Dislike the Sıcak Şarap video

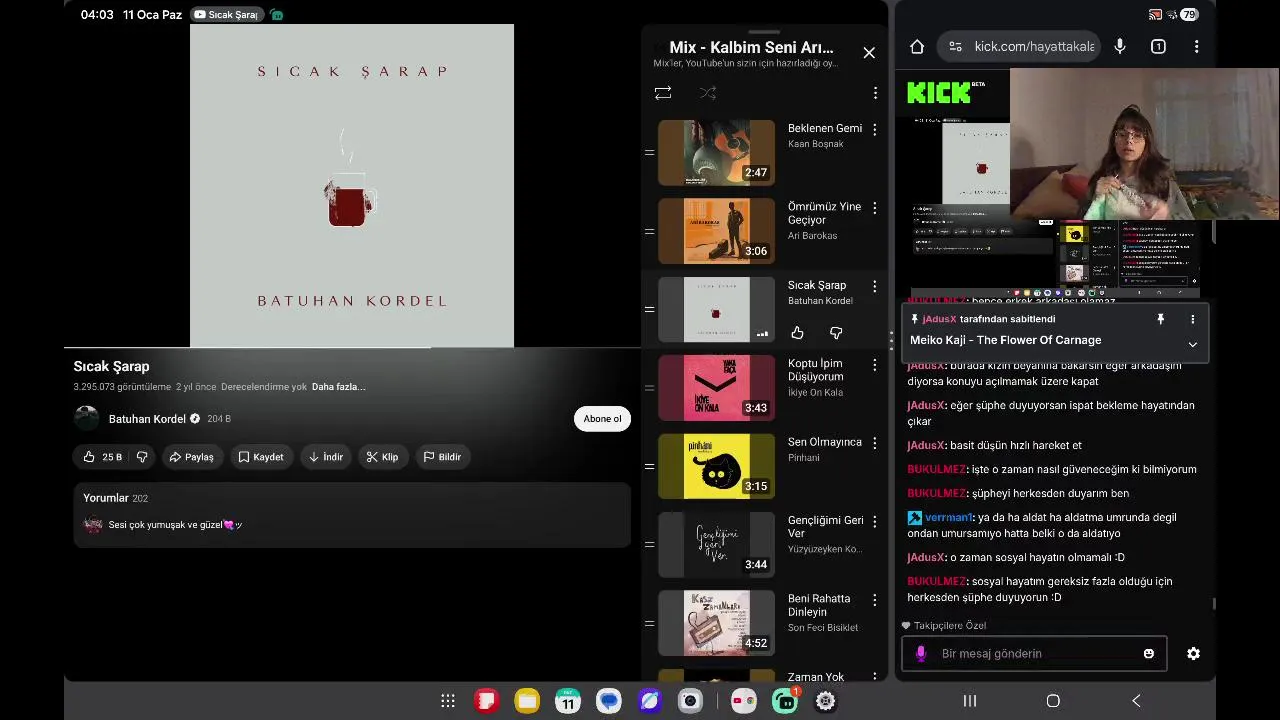(x=142, y=457)
